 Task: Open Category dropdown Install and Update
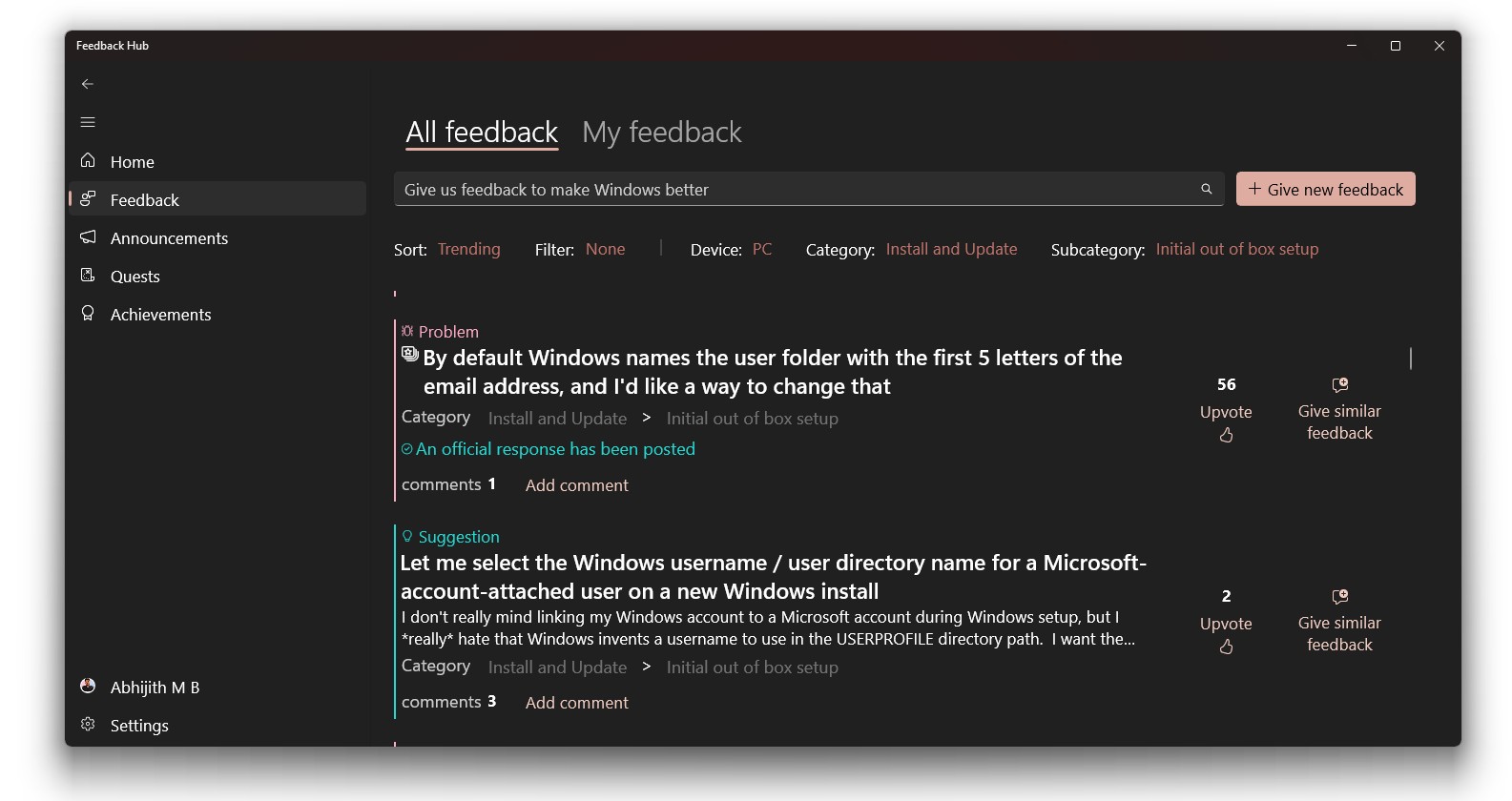point(951,249)
